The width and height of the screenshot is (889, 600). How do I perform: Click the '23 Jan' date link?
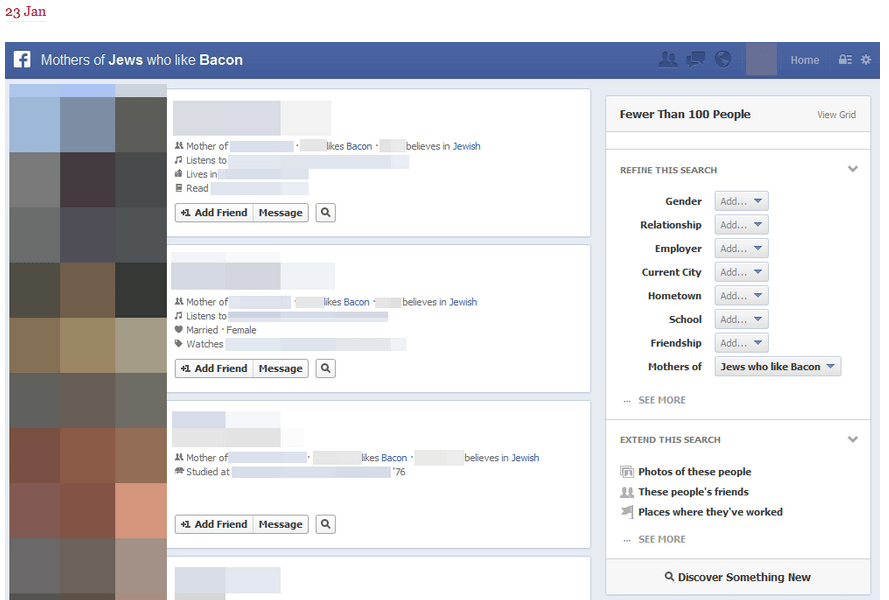(x=26, y=12)
